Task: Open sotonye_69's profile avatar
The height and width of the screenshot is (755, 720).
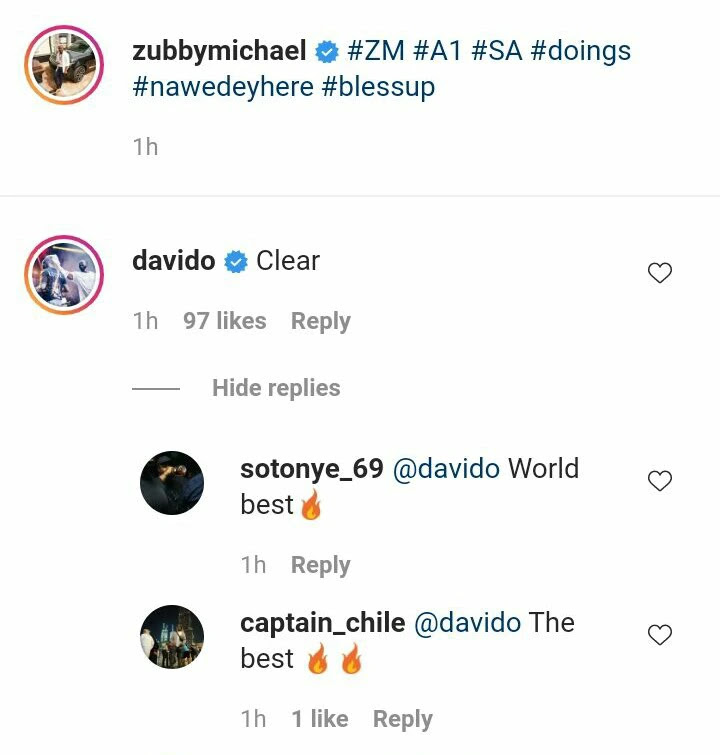Action: tap(172, 483)
